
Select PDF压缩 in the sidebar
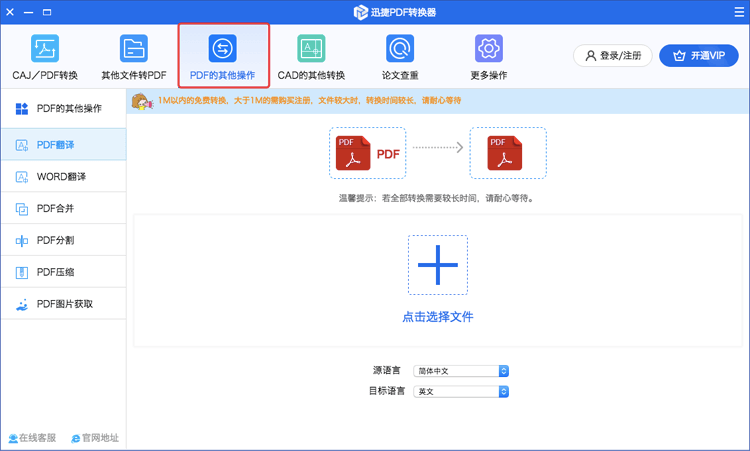click(64, 272)
